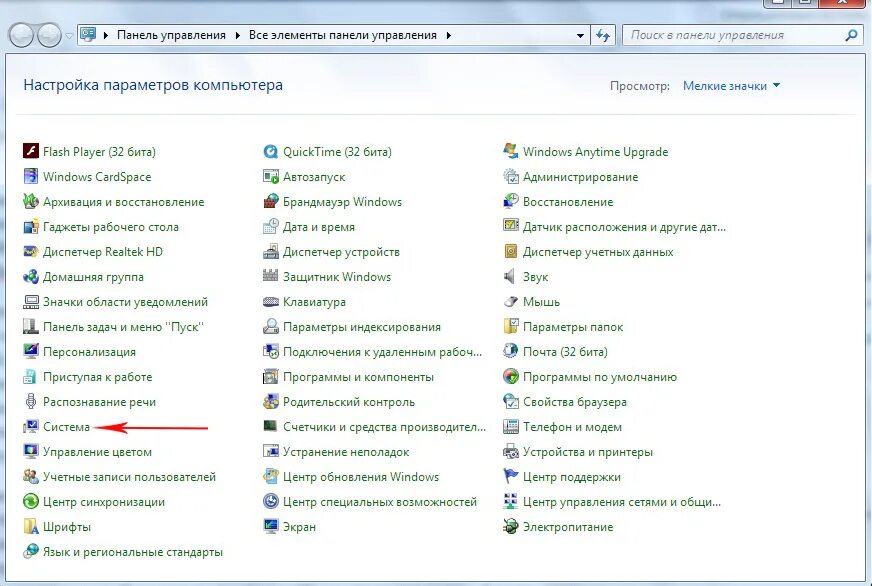Expand arrow after Все элементы панели управления

448,35
